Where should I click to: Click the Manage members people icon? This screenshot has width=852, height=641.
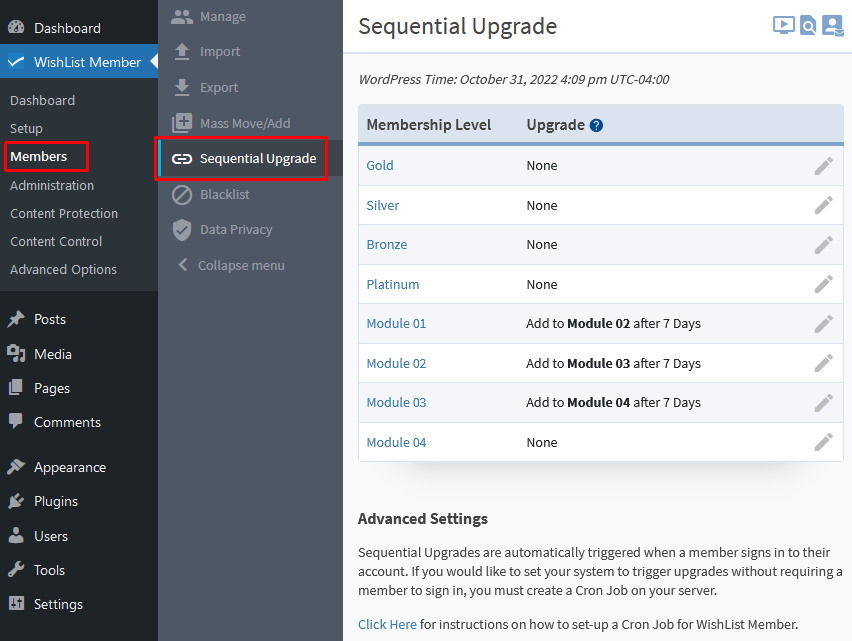(x=182, y=17)
